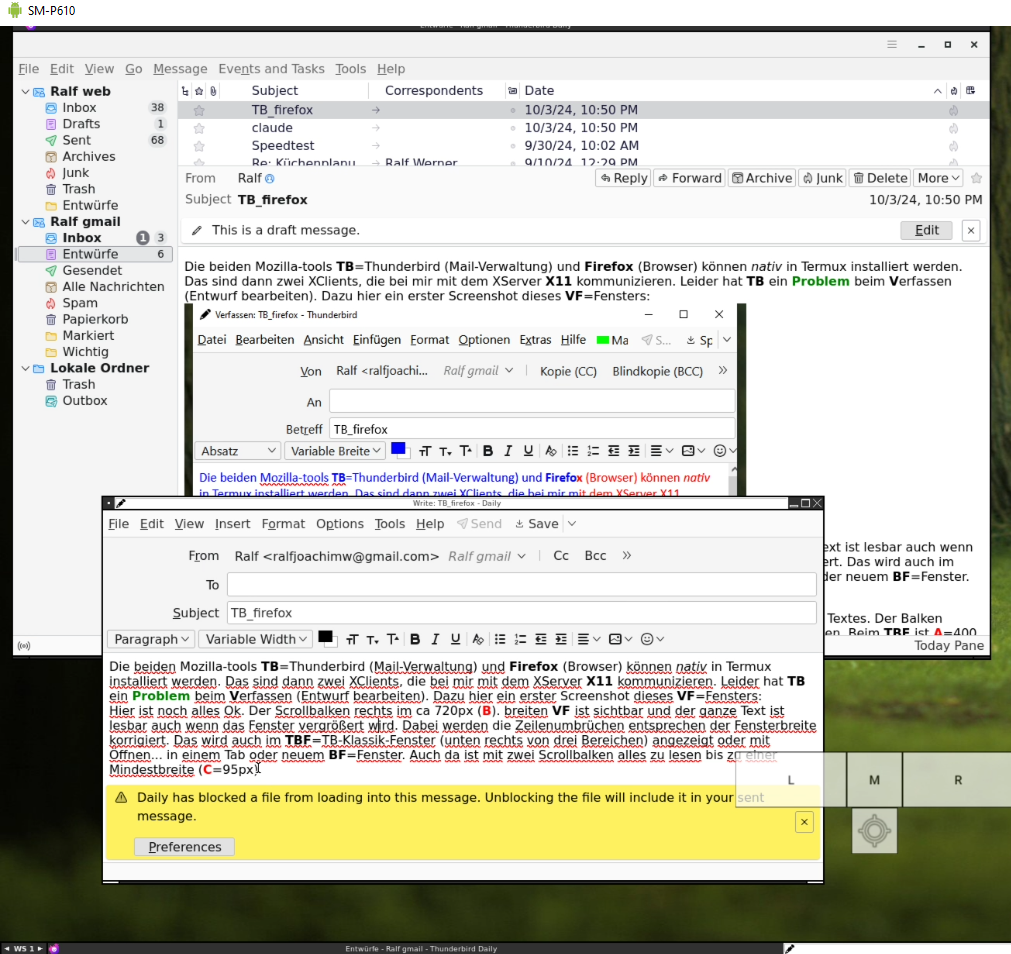Click Preferences in the yellow notification
This screenshot has width=1011, height=954.
tap(185, 847)
